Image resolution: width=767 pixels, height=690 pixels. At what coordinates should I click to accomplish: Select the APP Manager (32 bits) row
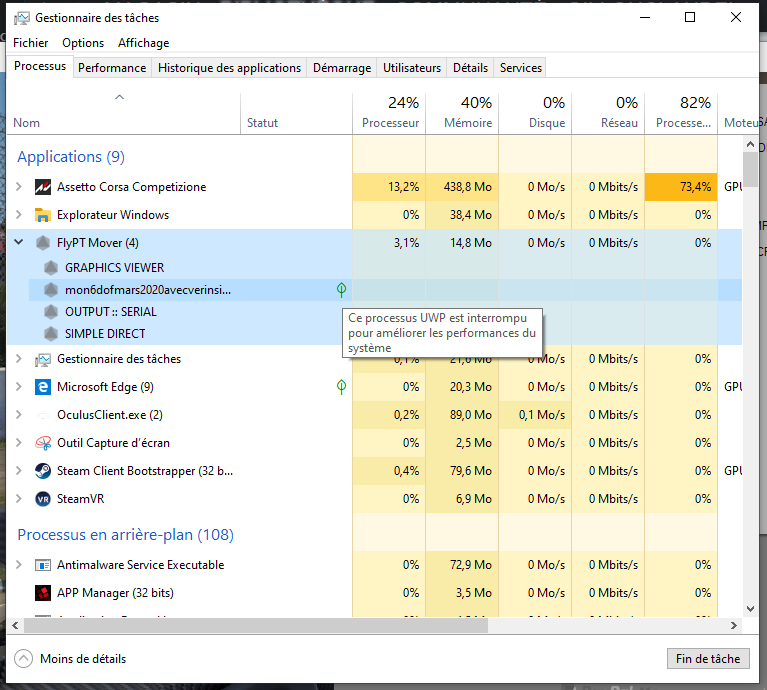[374, 593]
